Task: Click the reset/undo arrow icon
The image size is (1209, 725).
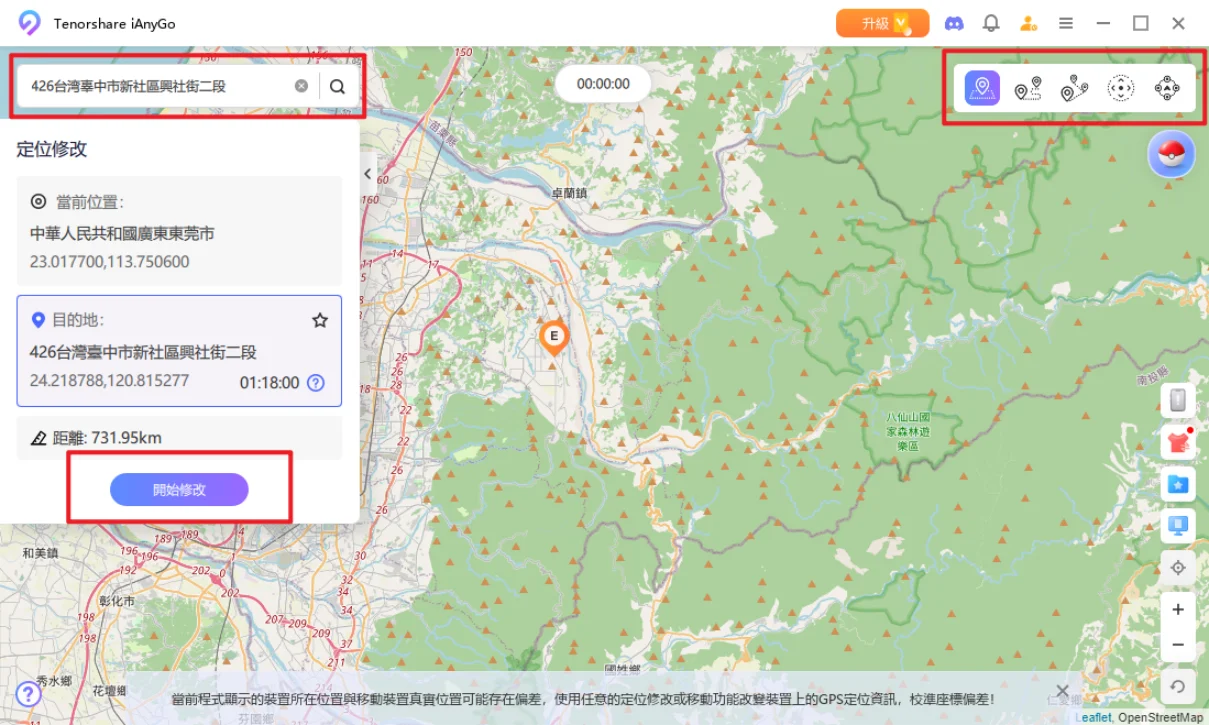Action: pos(1178,686)
